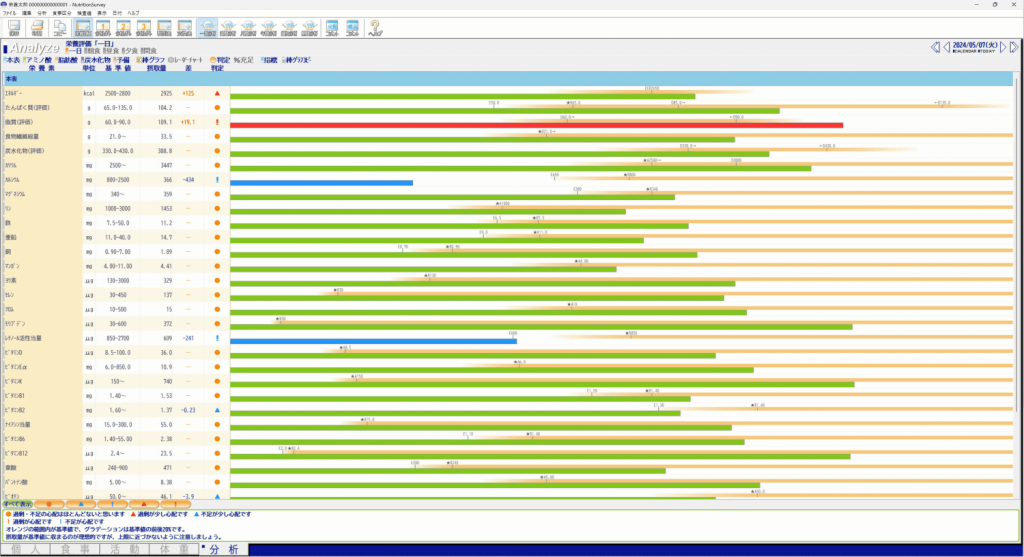Open the 編集 menu
1024x557 pixels.
pos(27,13)
